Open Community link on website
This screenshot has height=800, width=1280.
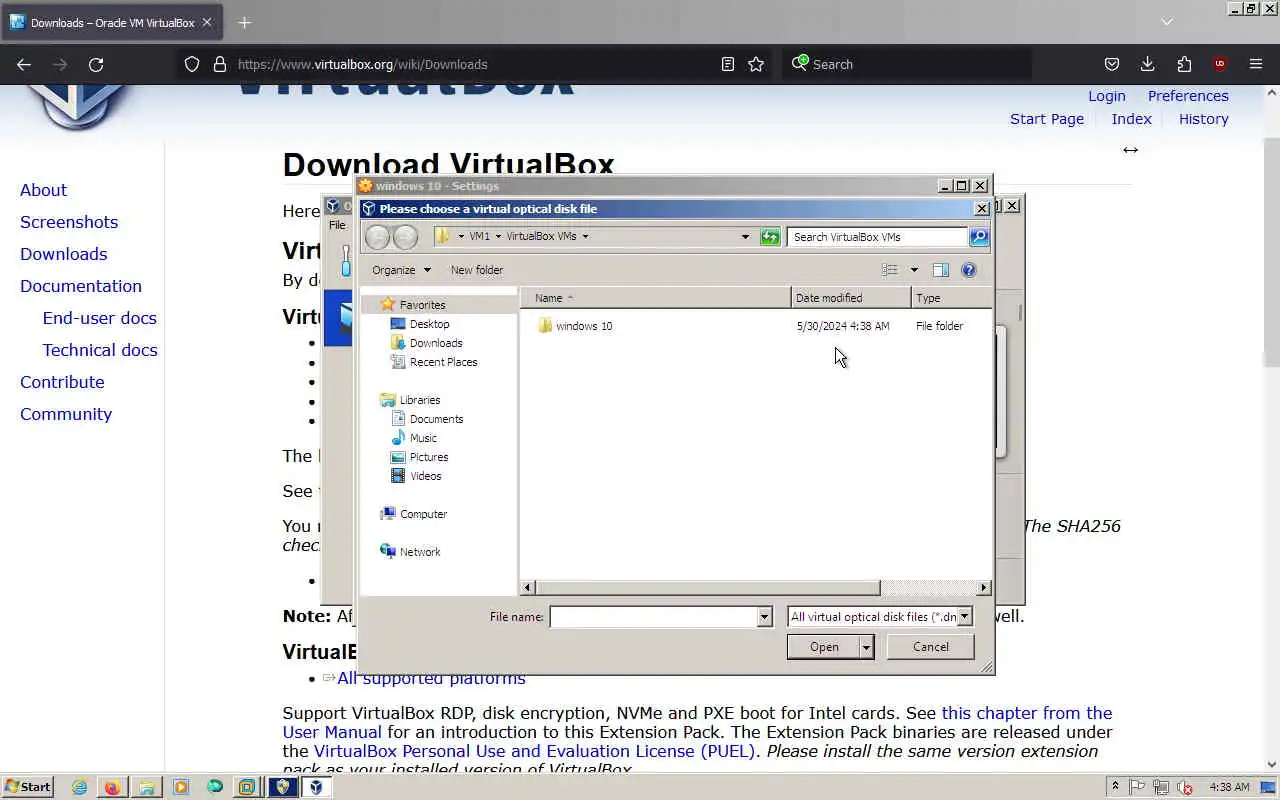coord(66,414)
